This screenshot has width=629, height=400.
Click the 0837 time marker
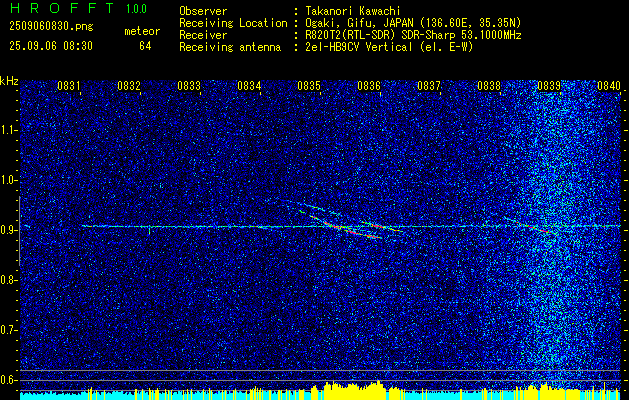click(429, 86)
